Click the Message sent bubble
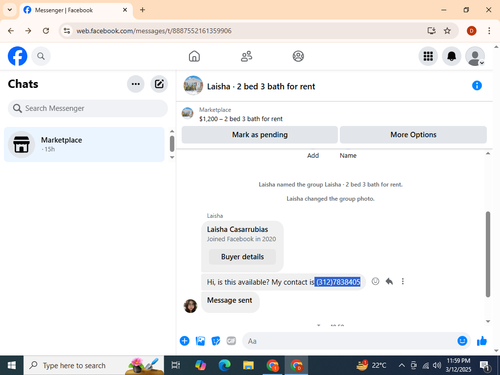500x375 pixels. (x=230, y=302)
